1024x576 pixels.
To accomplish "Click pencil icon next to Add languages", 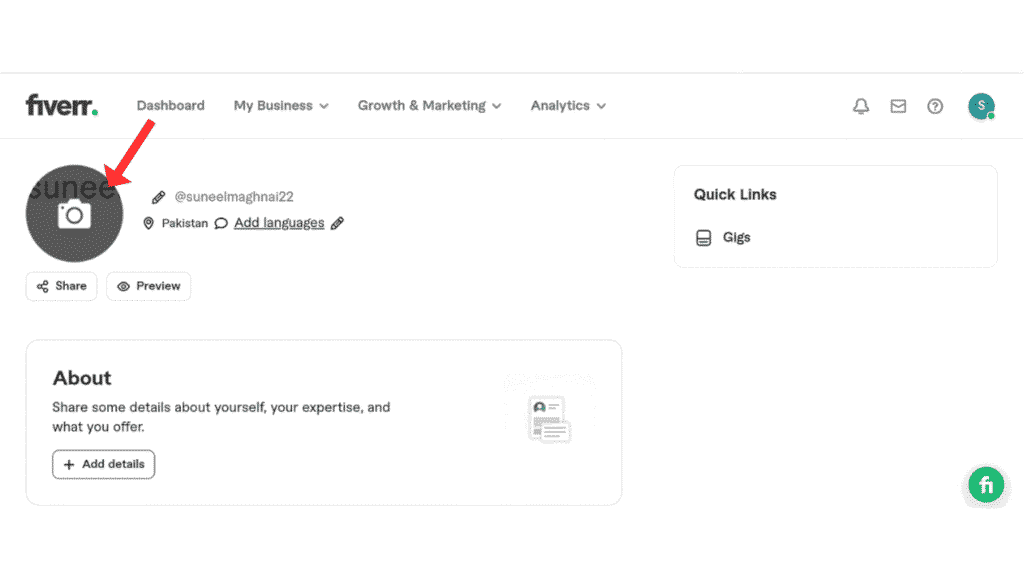I will [x=337, y=223].
